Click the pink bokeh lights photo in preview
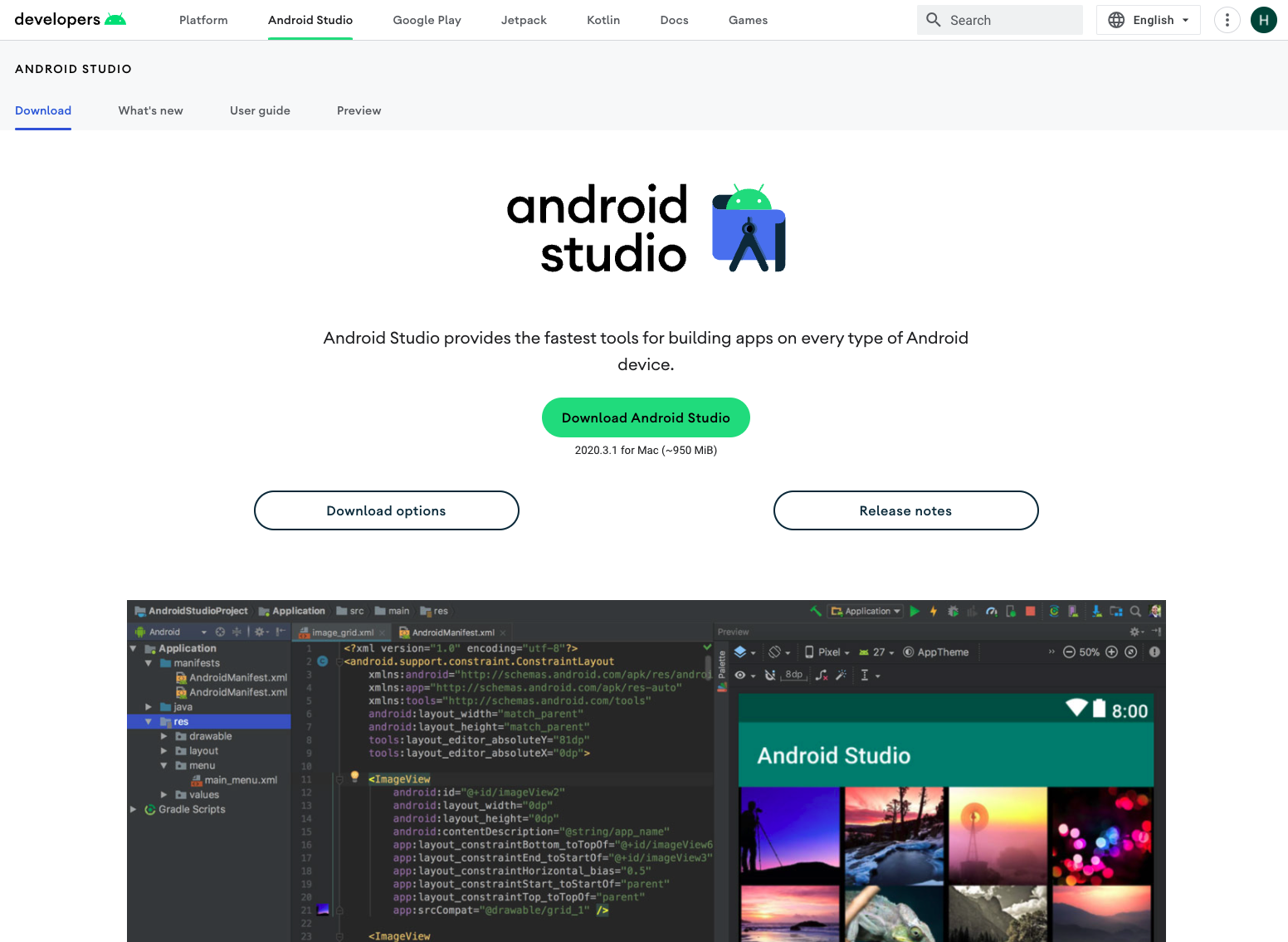Screen dimensions: 1288x942 coord(1100,835)
